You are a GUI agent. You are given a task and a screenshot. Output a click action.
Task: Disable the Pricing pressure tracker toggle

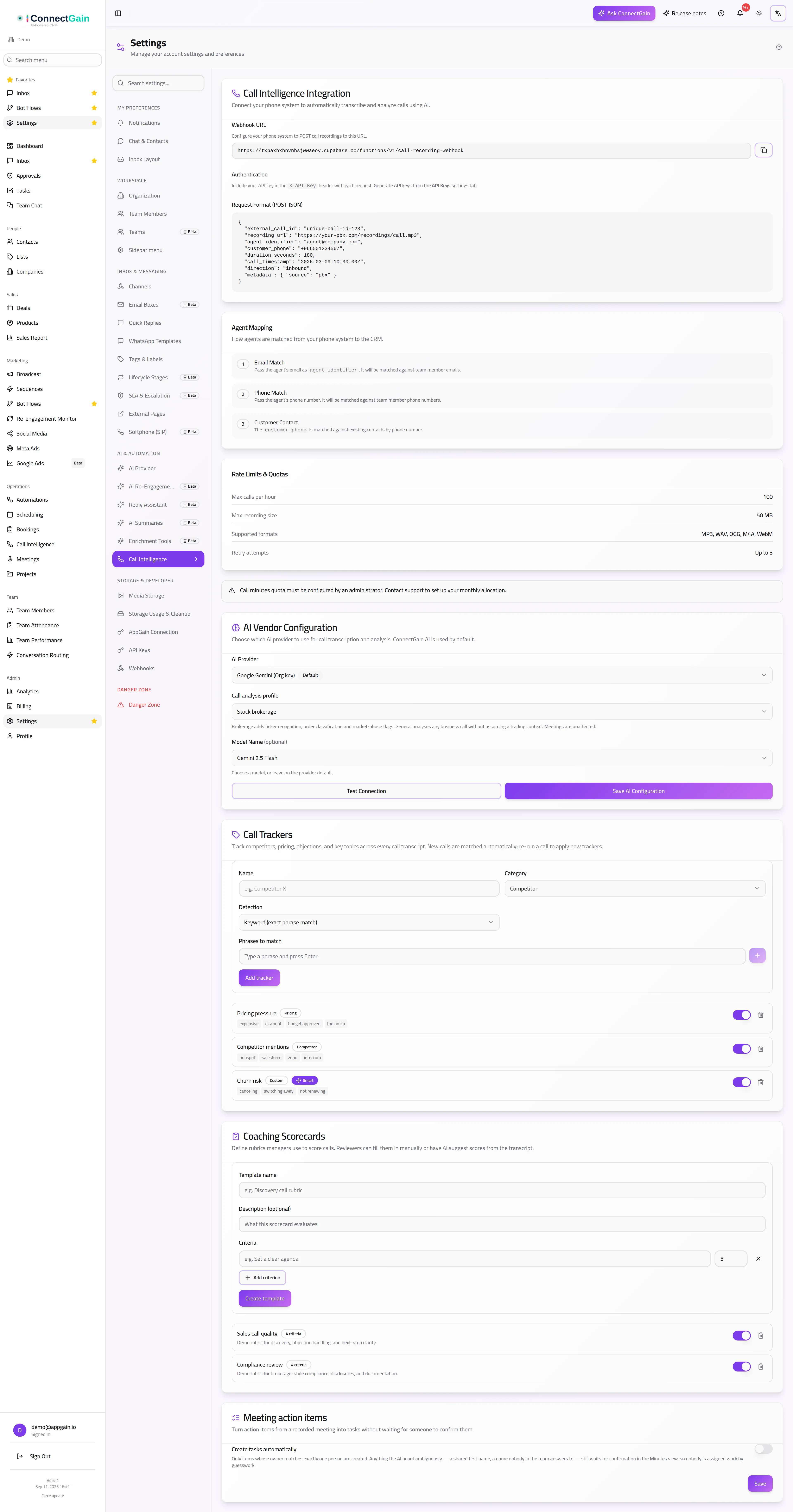[741, 1015]
